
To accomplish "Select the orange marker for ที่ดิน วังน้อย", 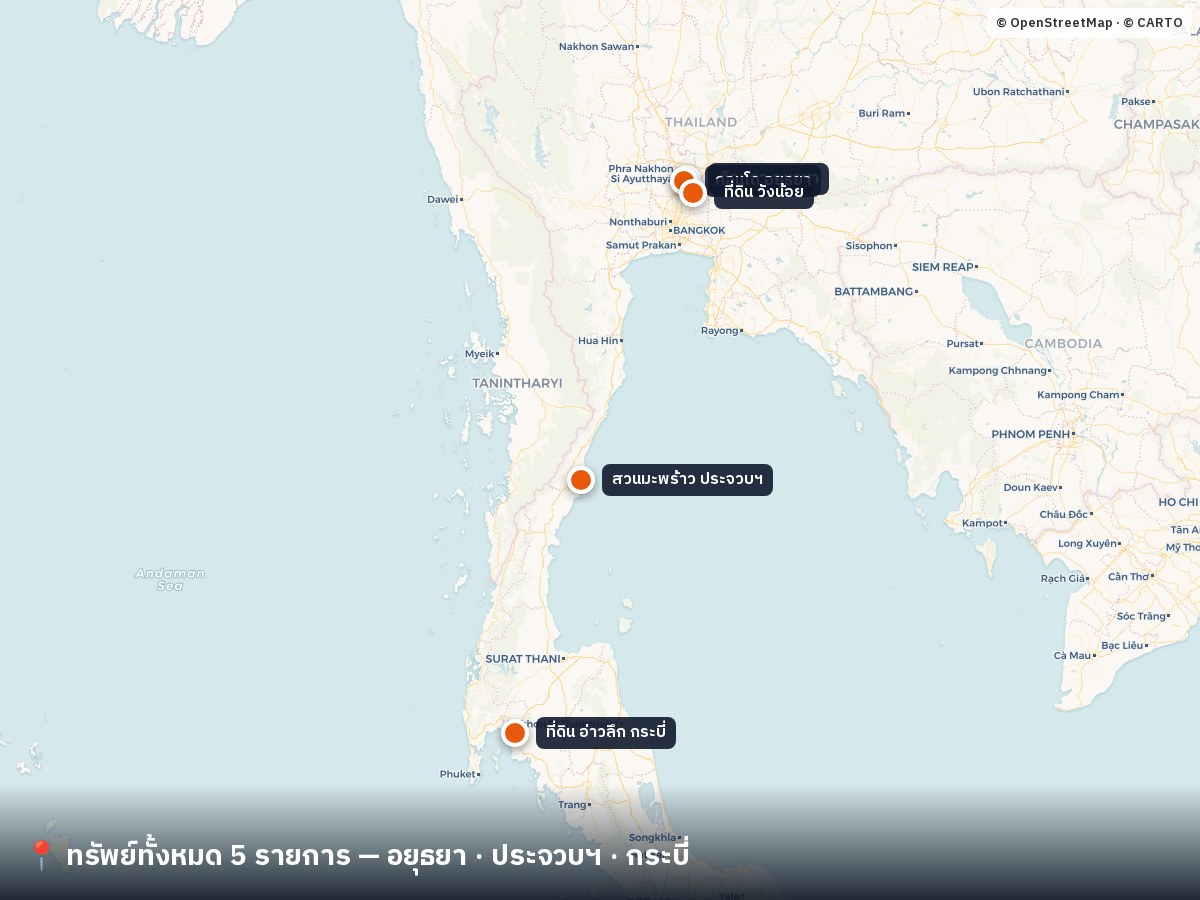I will coord(693,193).
